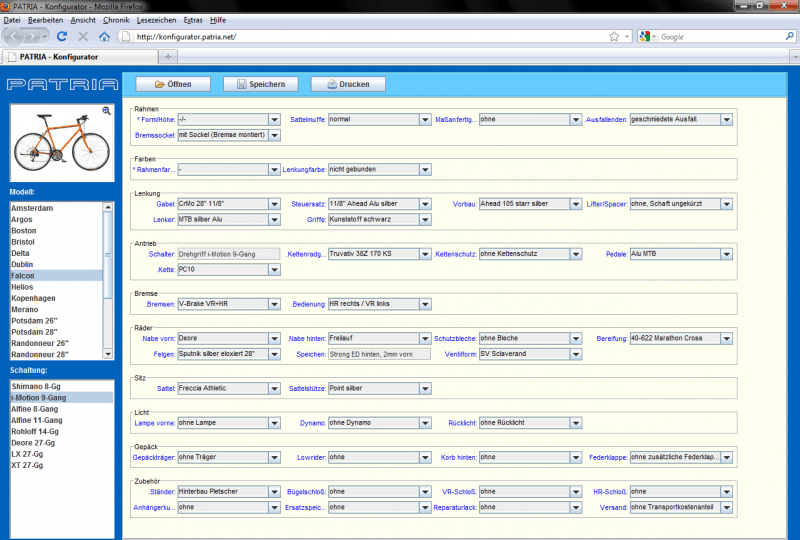
Task: Select Rohloff 14-Gg Schaltung
Action: click(62, 431)
